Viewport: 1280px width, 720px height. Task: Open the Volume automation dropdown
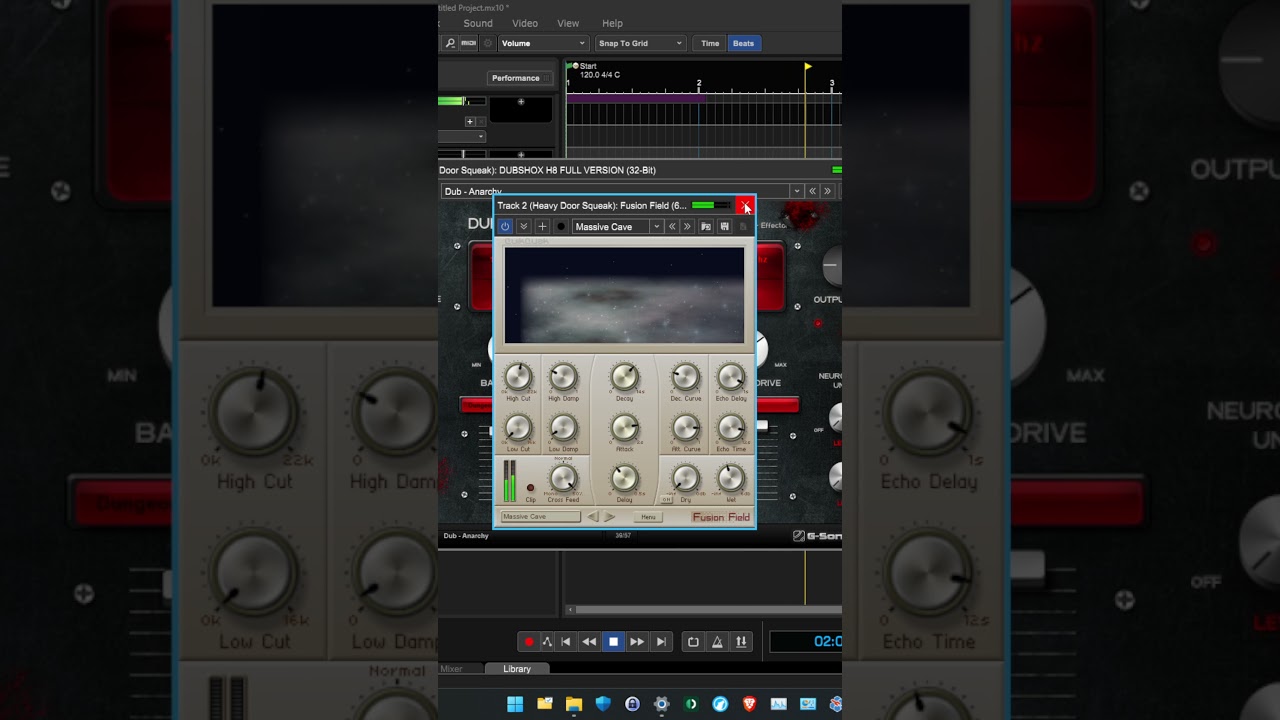click(543, 43)
